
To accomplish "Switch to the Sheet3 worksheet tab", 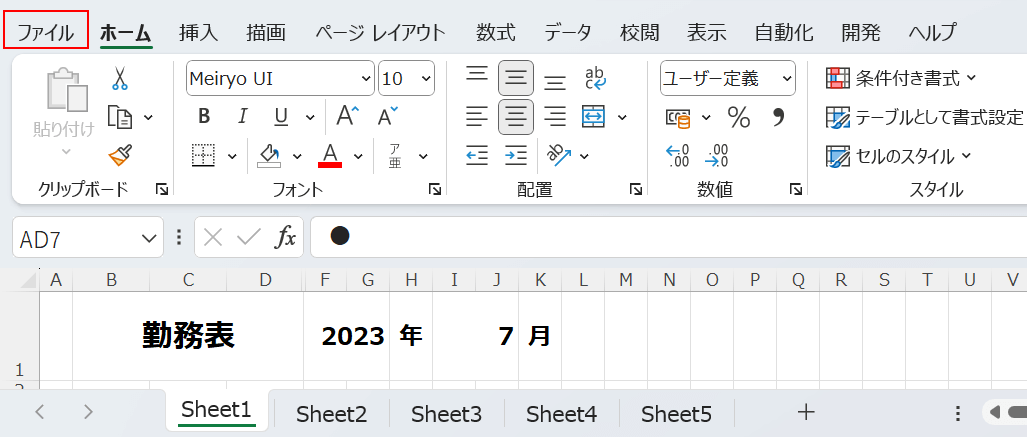I will click(x=446, y=413).
